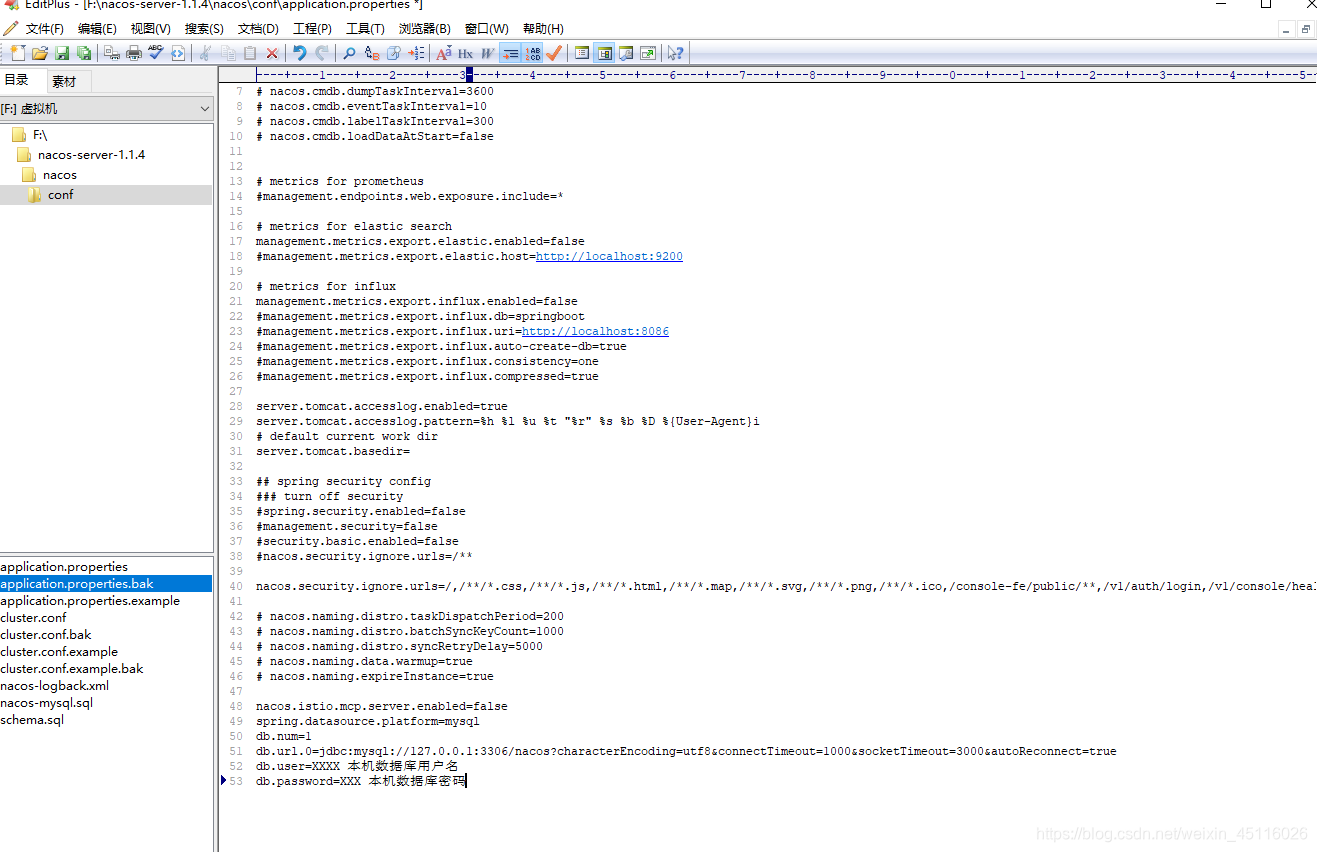
Task: Open Print Preview from the toolbar
Action: [x=111, y=53]
